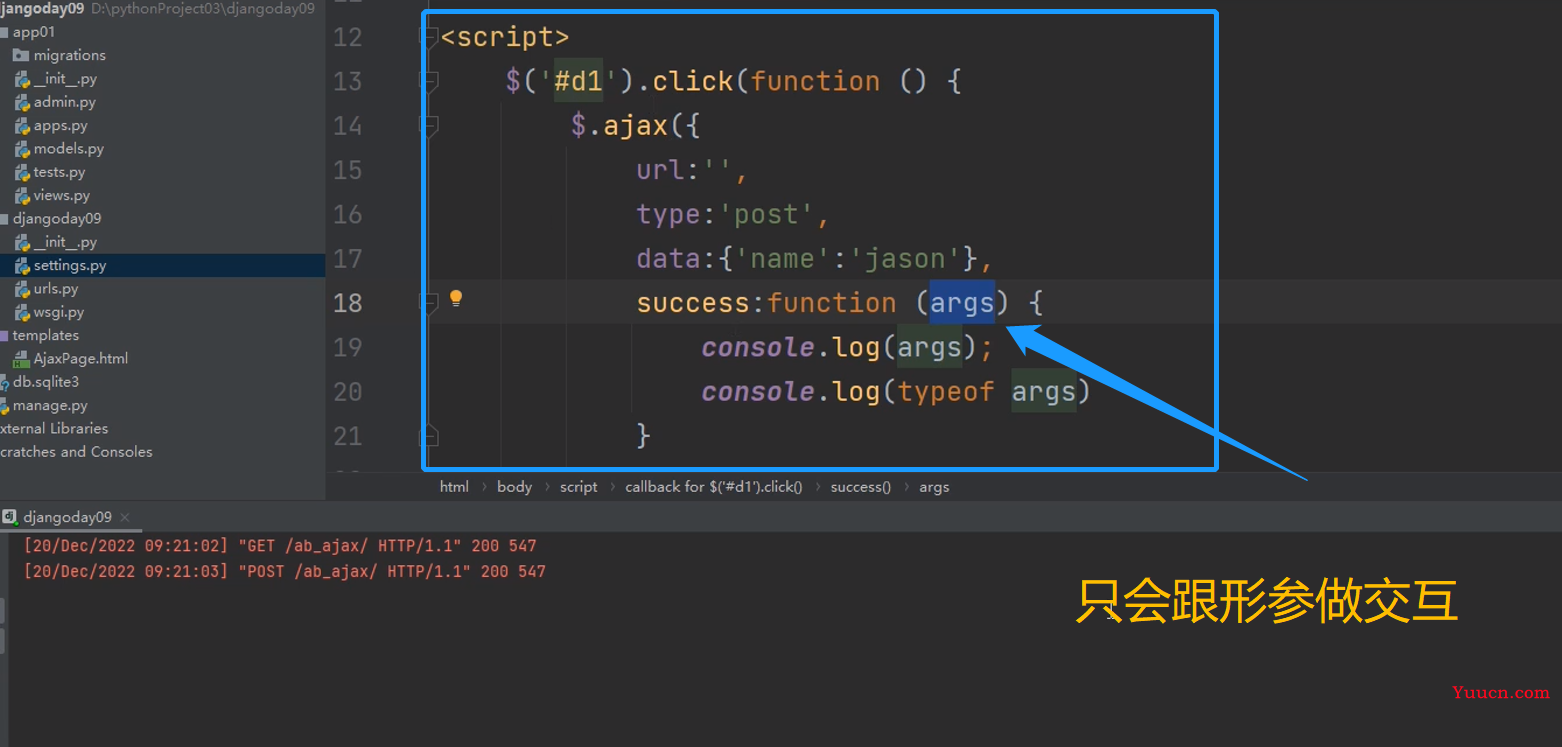The height and width of the screenshot is (747, 1562).
Task: Click the $.ajax({ call on line 14
Action: click(636, 126)
